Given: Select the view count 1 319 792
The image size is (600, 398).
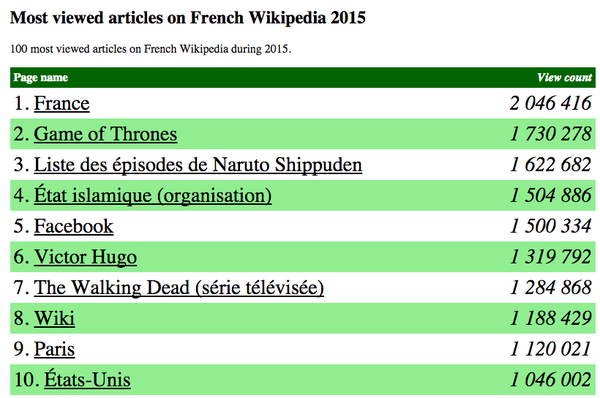Looking at the screenshot, I should click(x=551, y=257).
